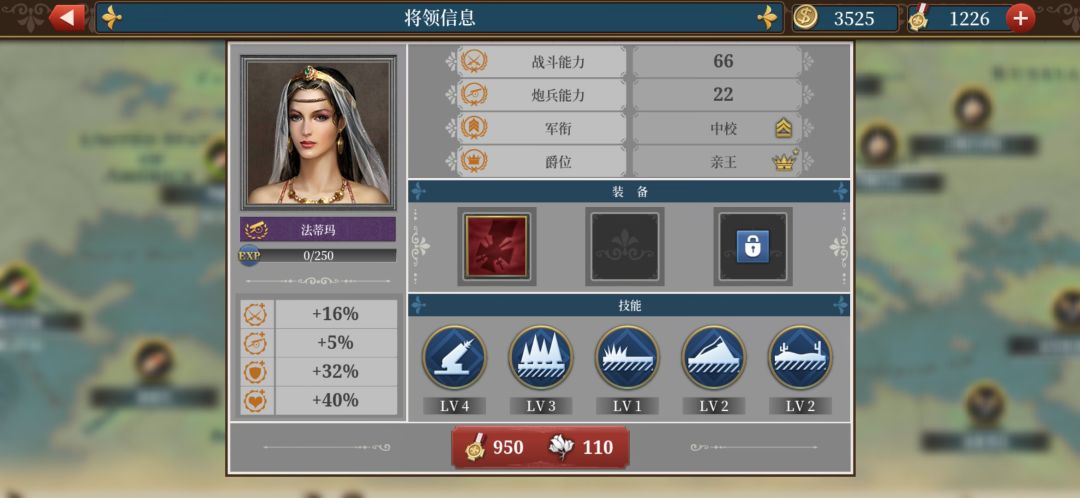Image resolution: width=1080 pixels, height=498 pixels.
Task: Tap the locked equipment slot
Action: 753,247
